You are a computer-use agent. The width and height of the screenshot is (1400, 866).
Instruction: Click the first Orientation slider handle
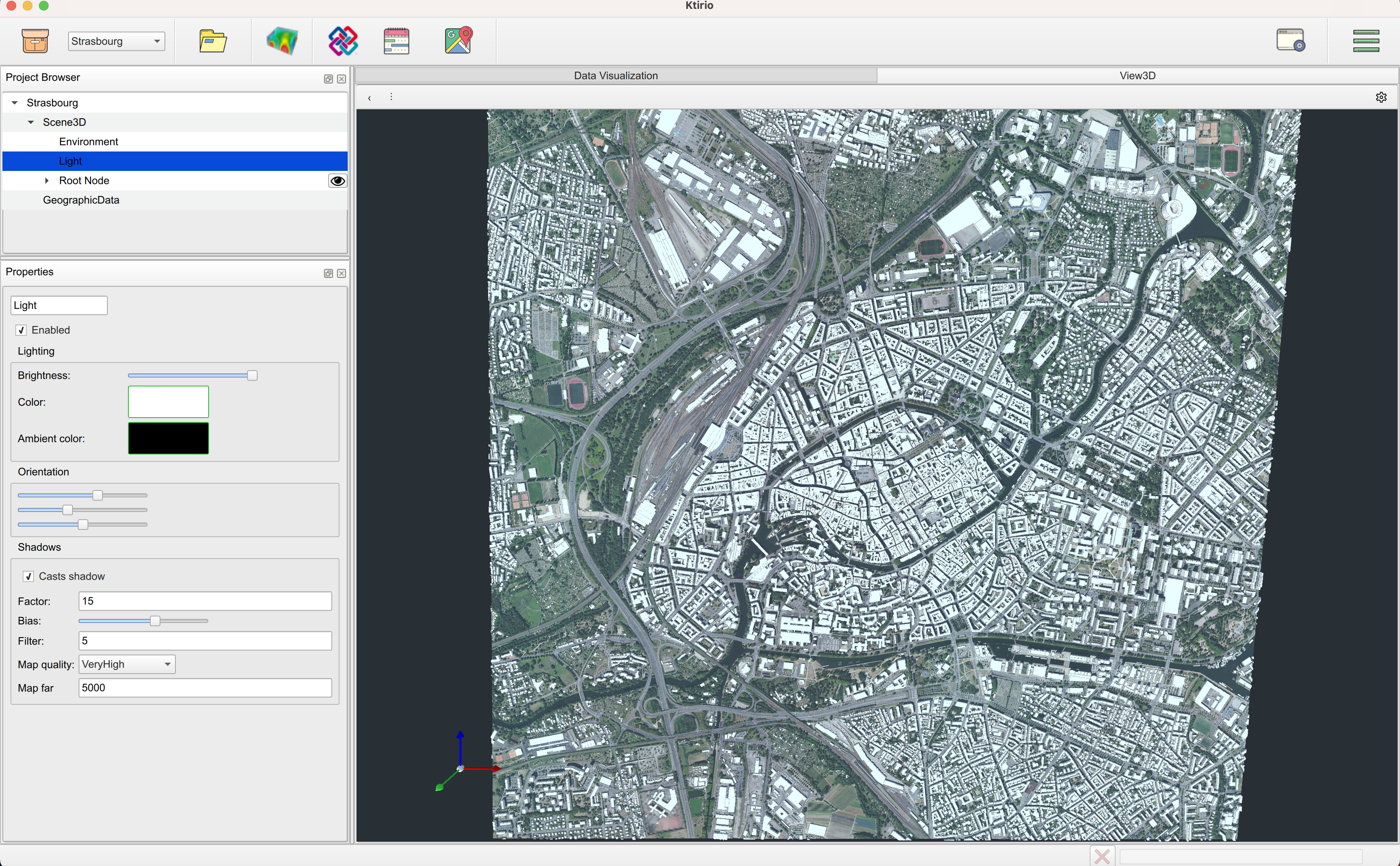97,495
